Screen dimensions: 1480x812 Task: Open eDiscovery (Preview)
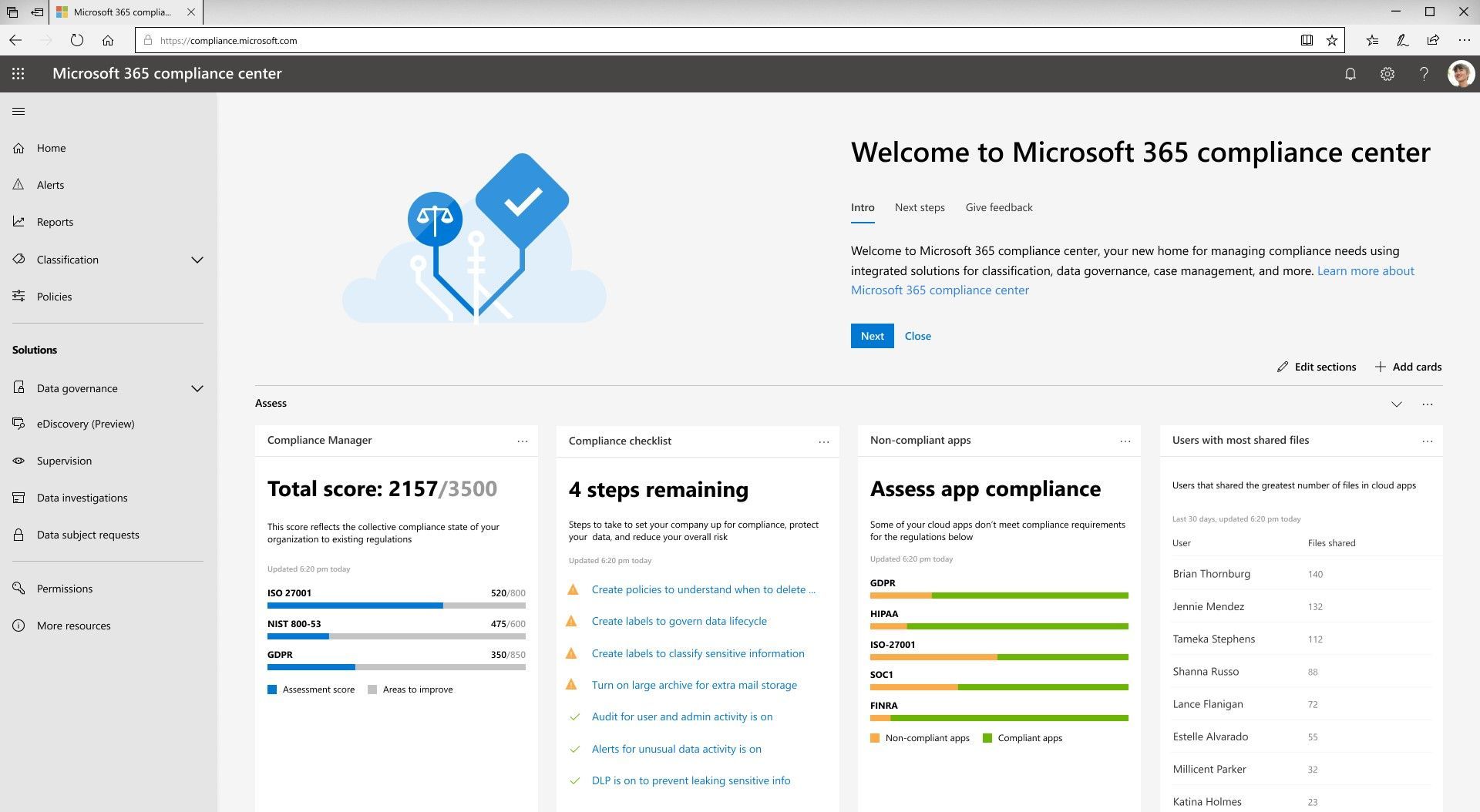pos(85,424)
